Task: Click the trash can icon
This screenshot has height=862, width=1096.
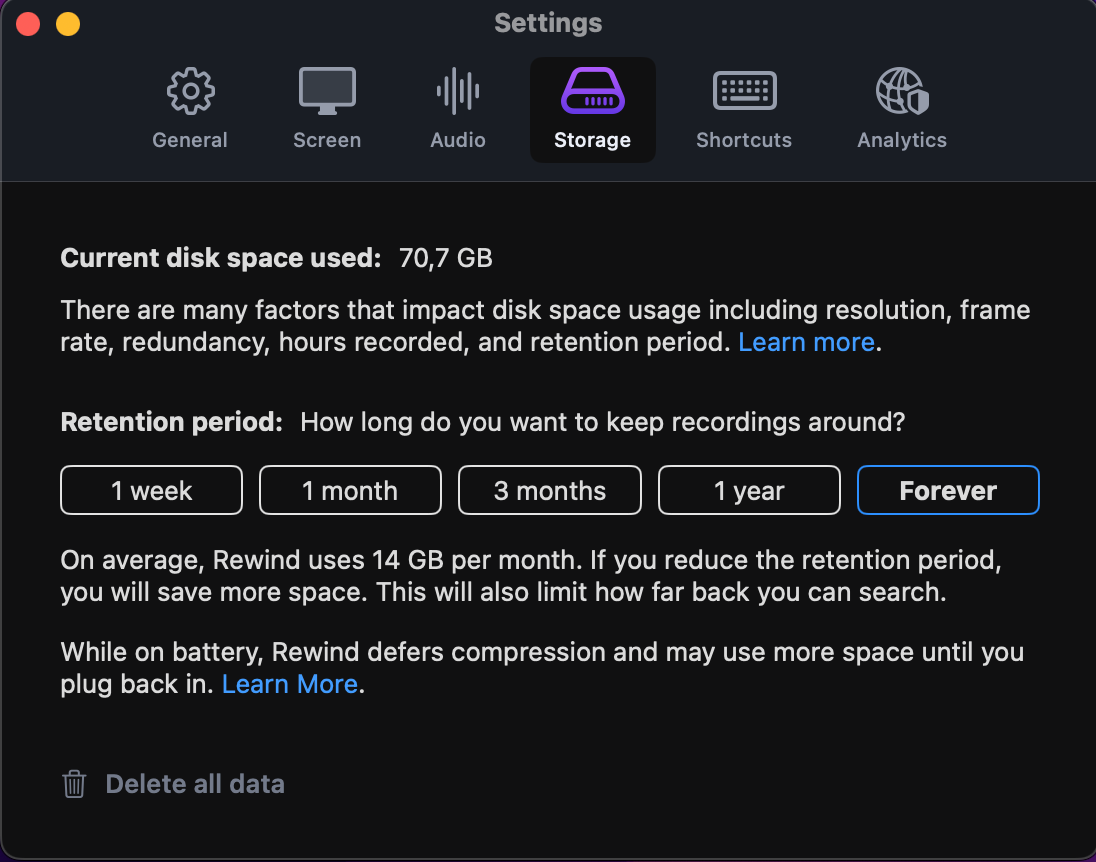Action: tap(74, 784)
